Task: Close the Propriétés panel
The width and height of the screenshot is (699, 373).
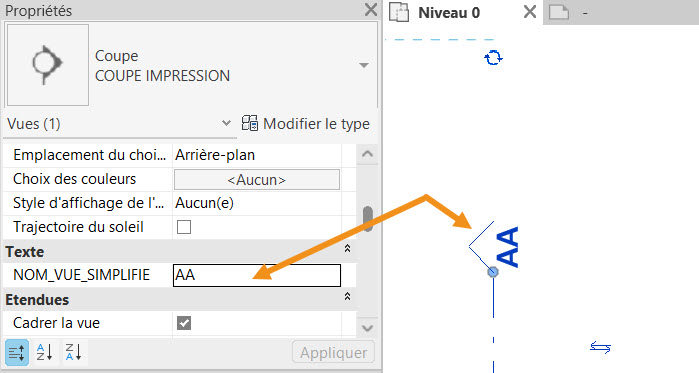Action: [x=370, y=9]
